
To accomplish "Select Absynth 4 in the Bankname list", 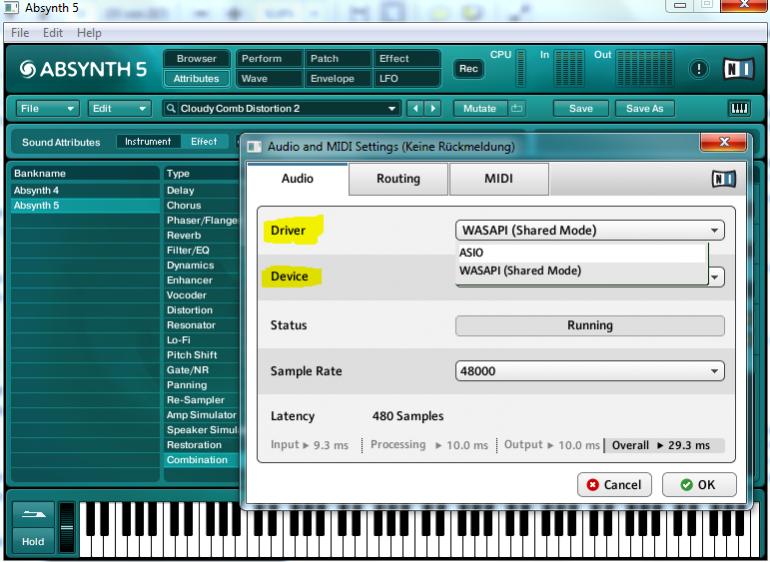I will tap(36, 190).
